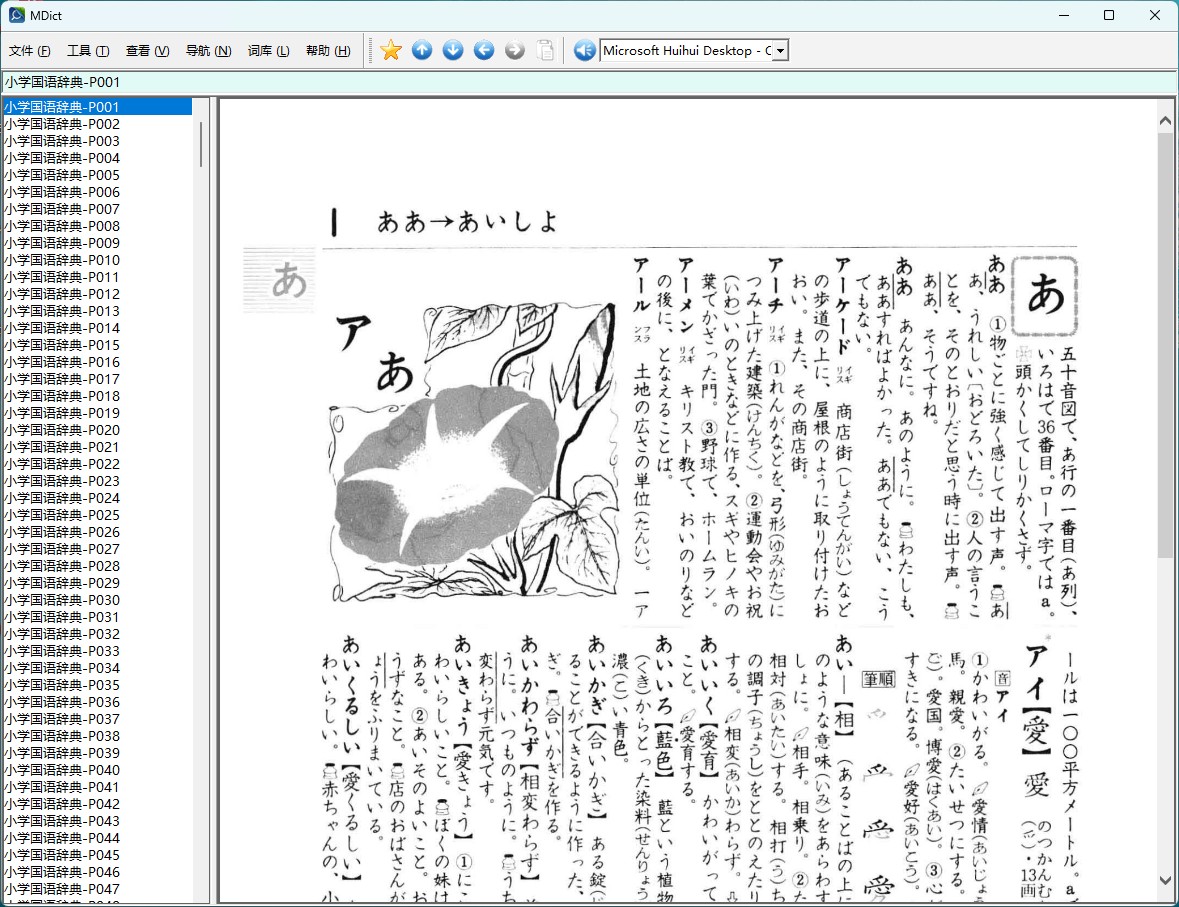Screen dimensions: 1179x907
Task: Minimize the MDict window
Action: [1064, 15]
